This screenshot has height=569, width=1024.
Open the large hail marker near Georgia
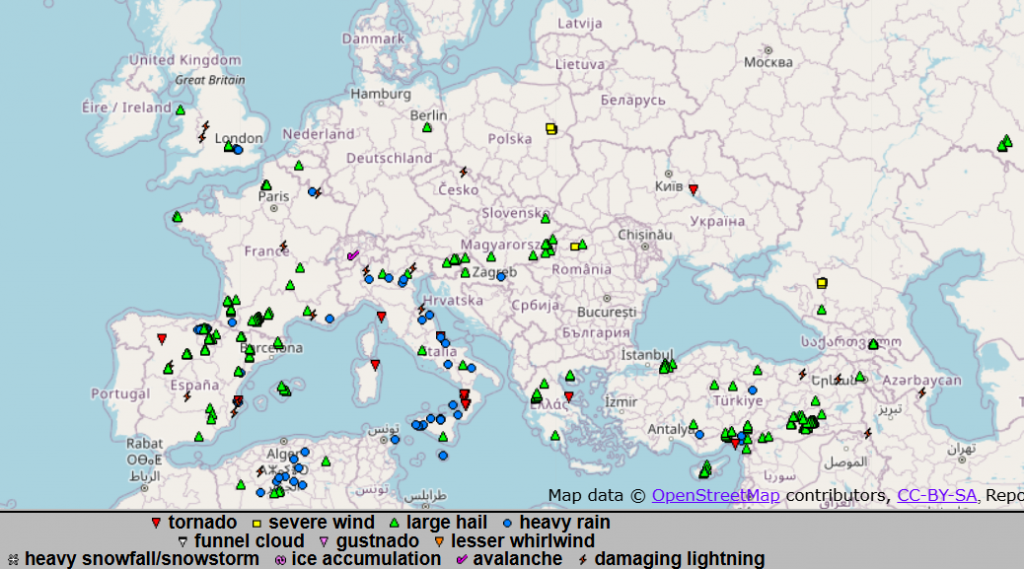pyautogui.click(x=873, y=344)
